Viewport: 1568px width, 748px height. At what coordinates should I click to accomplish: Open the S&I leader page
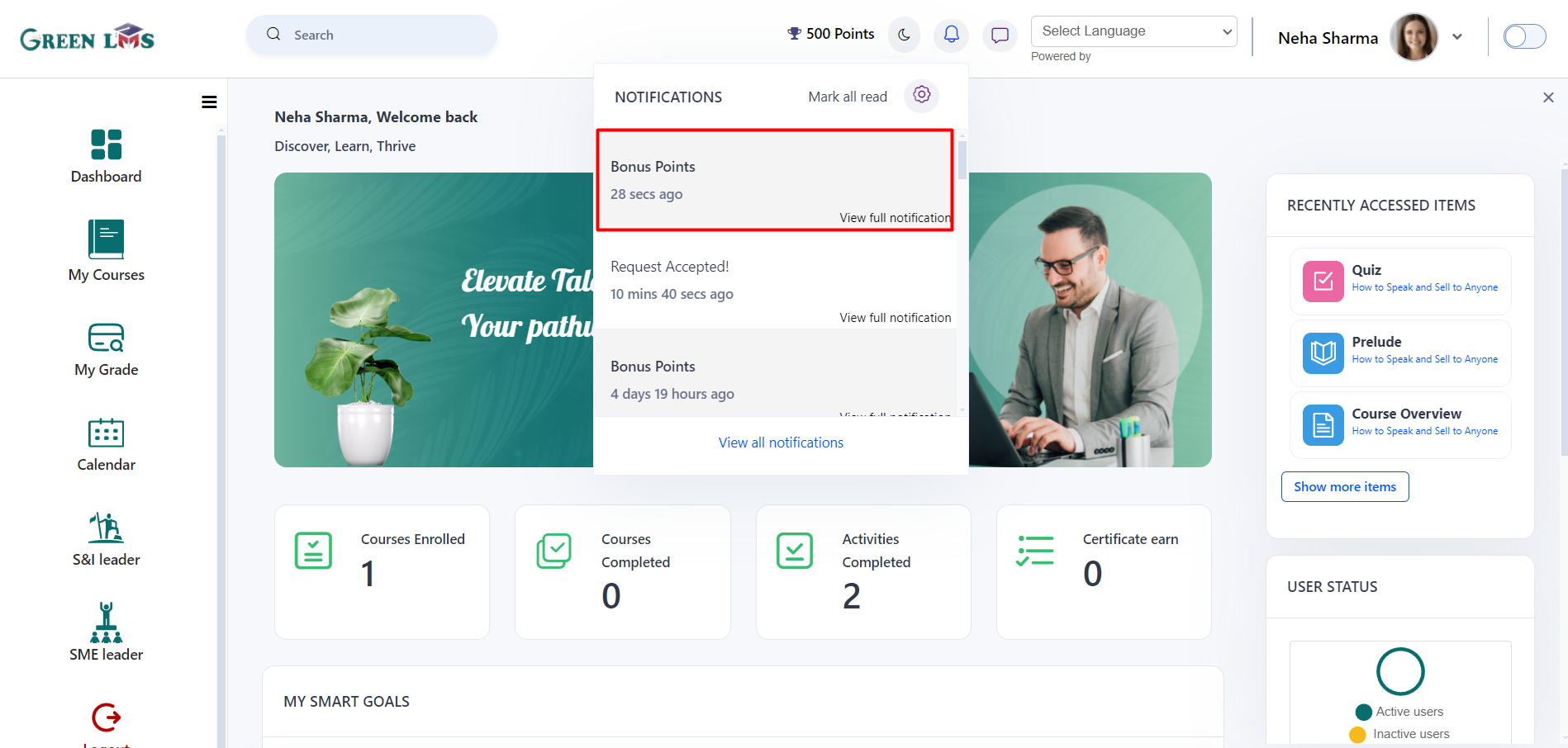click(106, 527)
